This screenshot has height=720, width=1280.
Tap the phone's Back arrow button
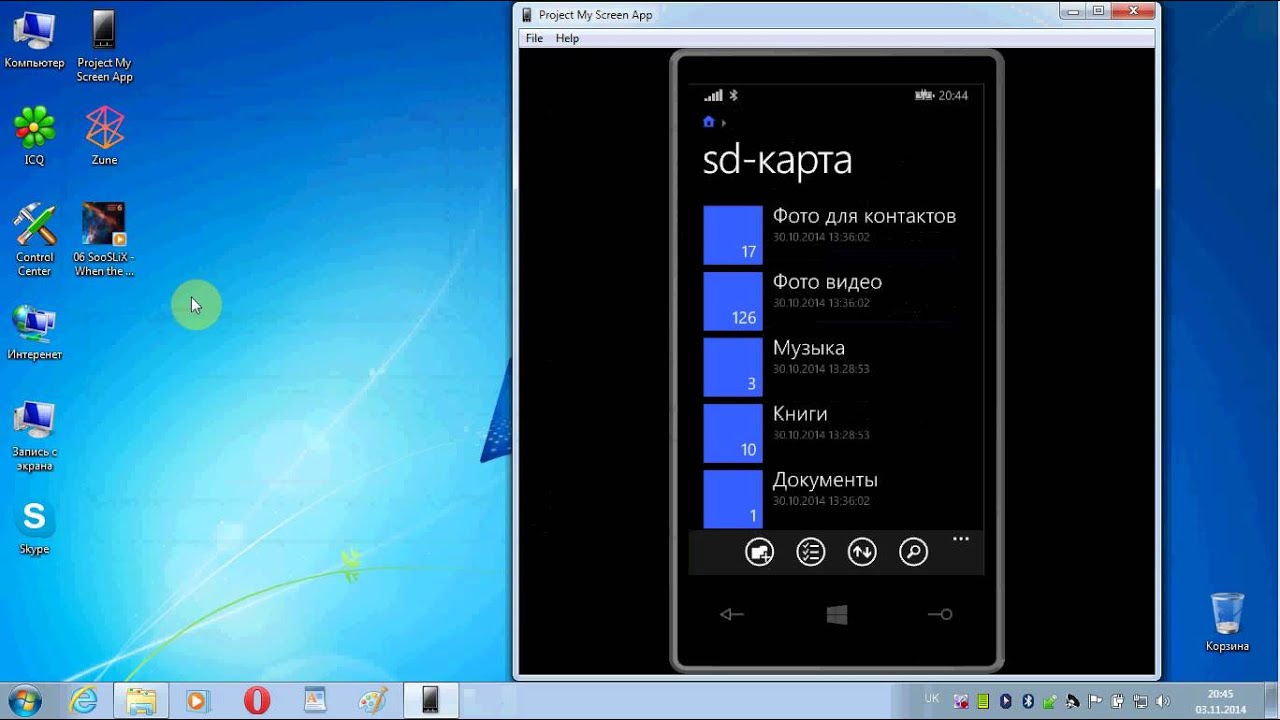pos(732,615)
